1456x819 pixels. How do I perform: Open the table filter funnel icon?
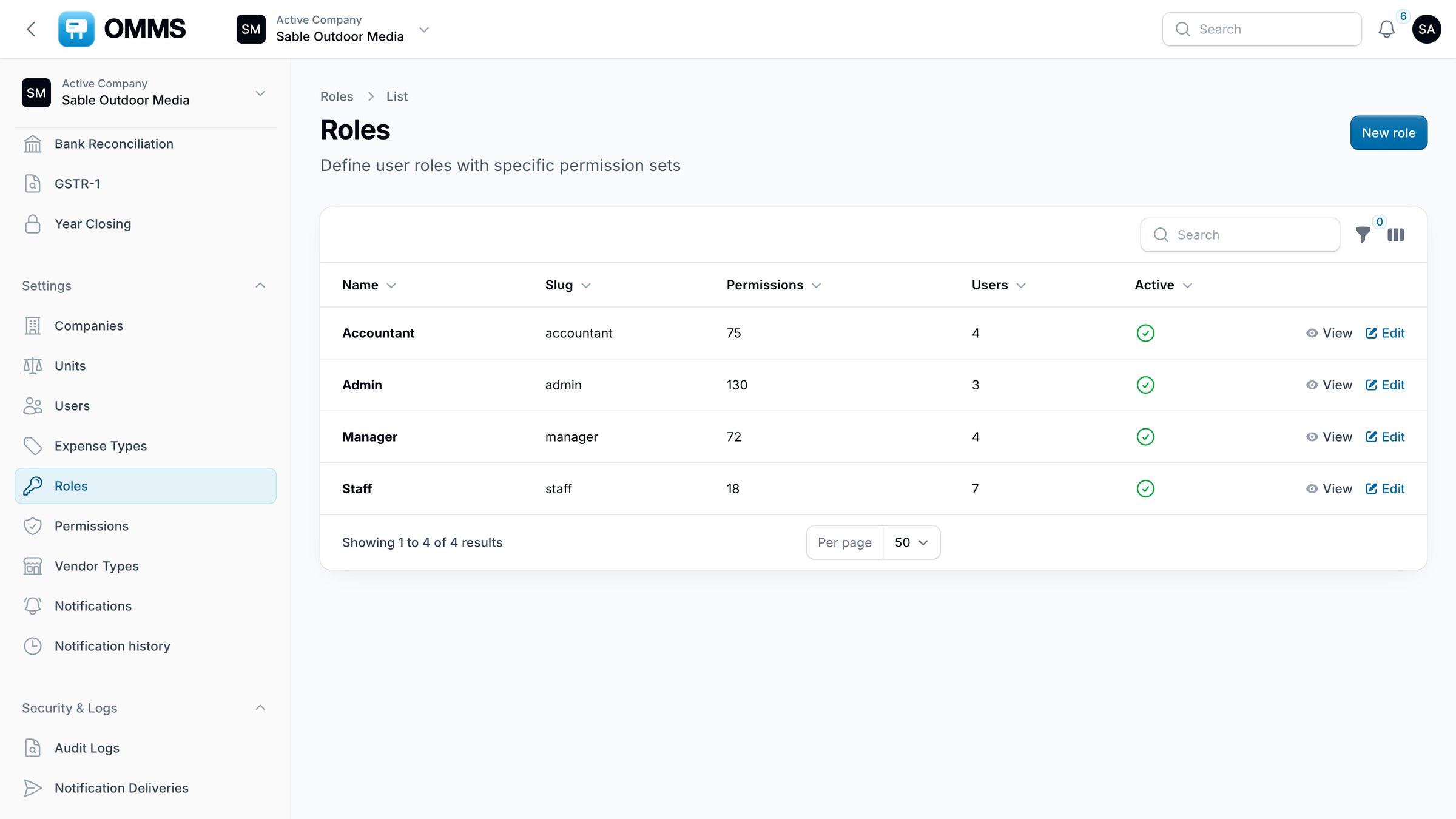coord(1363,235)
